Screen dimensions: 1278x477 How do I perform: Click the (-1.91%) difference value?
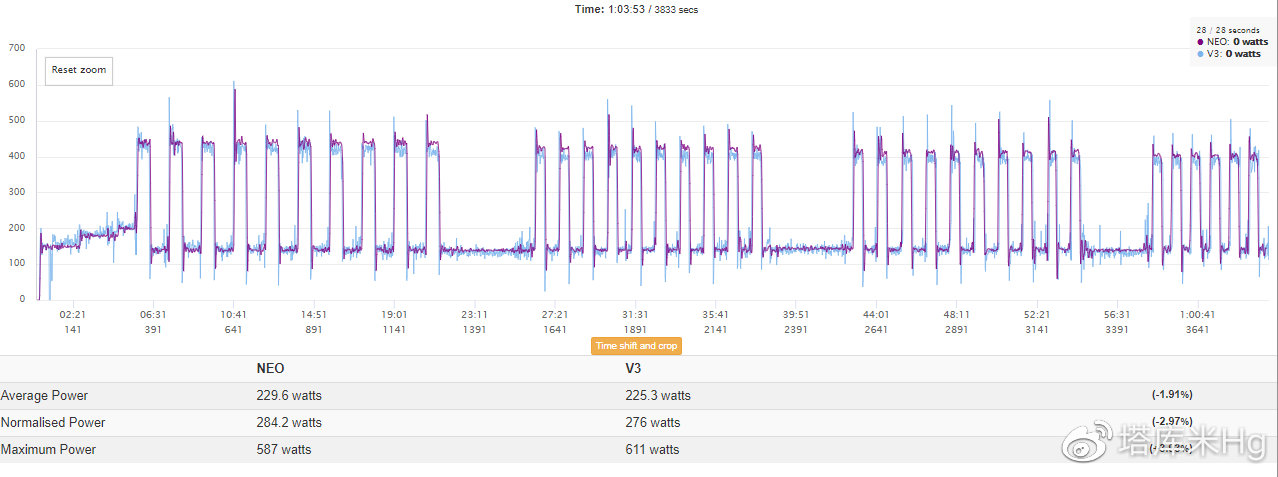(1171, 396)
